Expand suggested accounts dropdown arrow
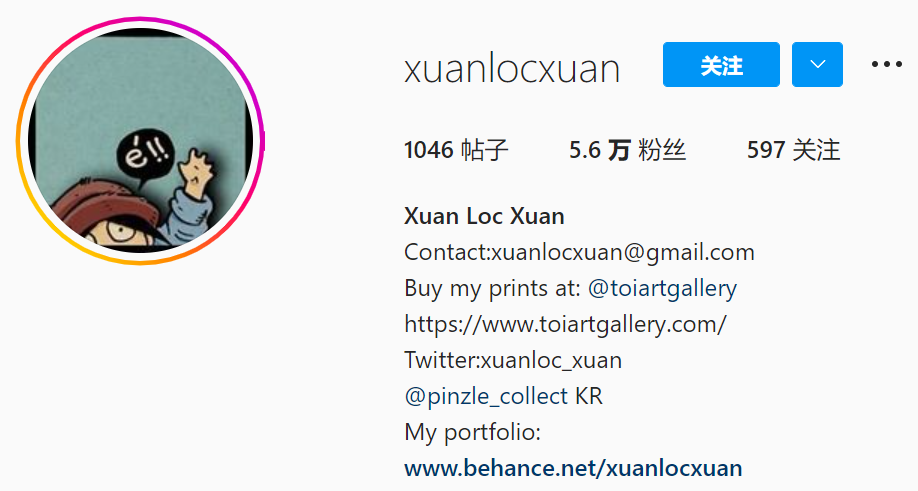The image size is (918, 491). click(817, 64)
